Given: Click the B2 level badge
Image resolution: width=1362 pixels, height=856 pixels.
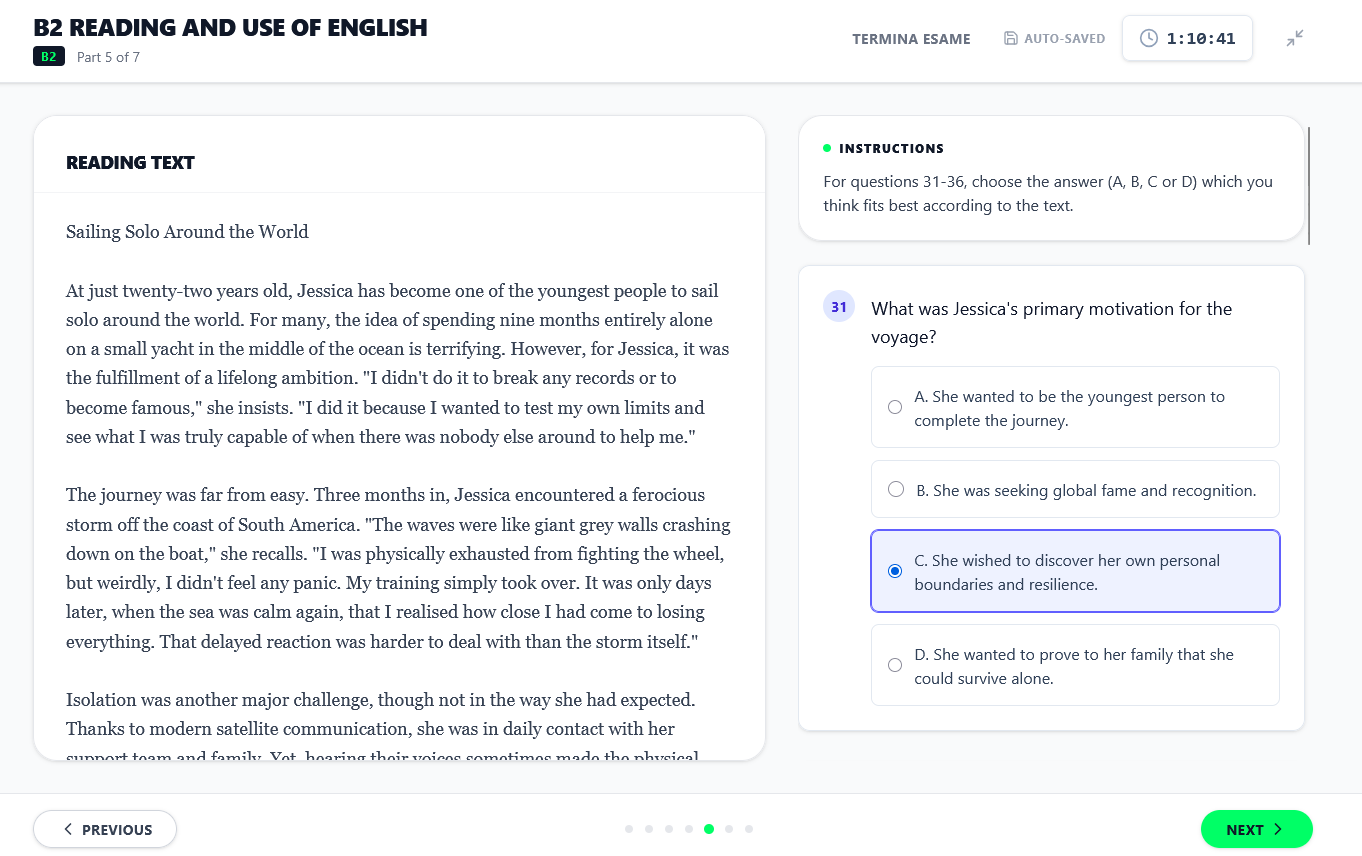Looking at the screenshot, I should point(49,57).
